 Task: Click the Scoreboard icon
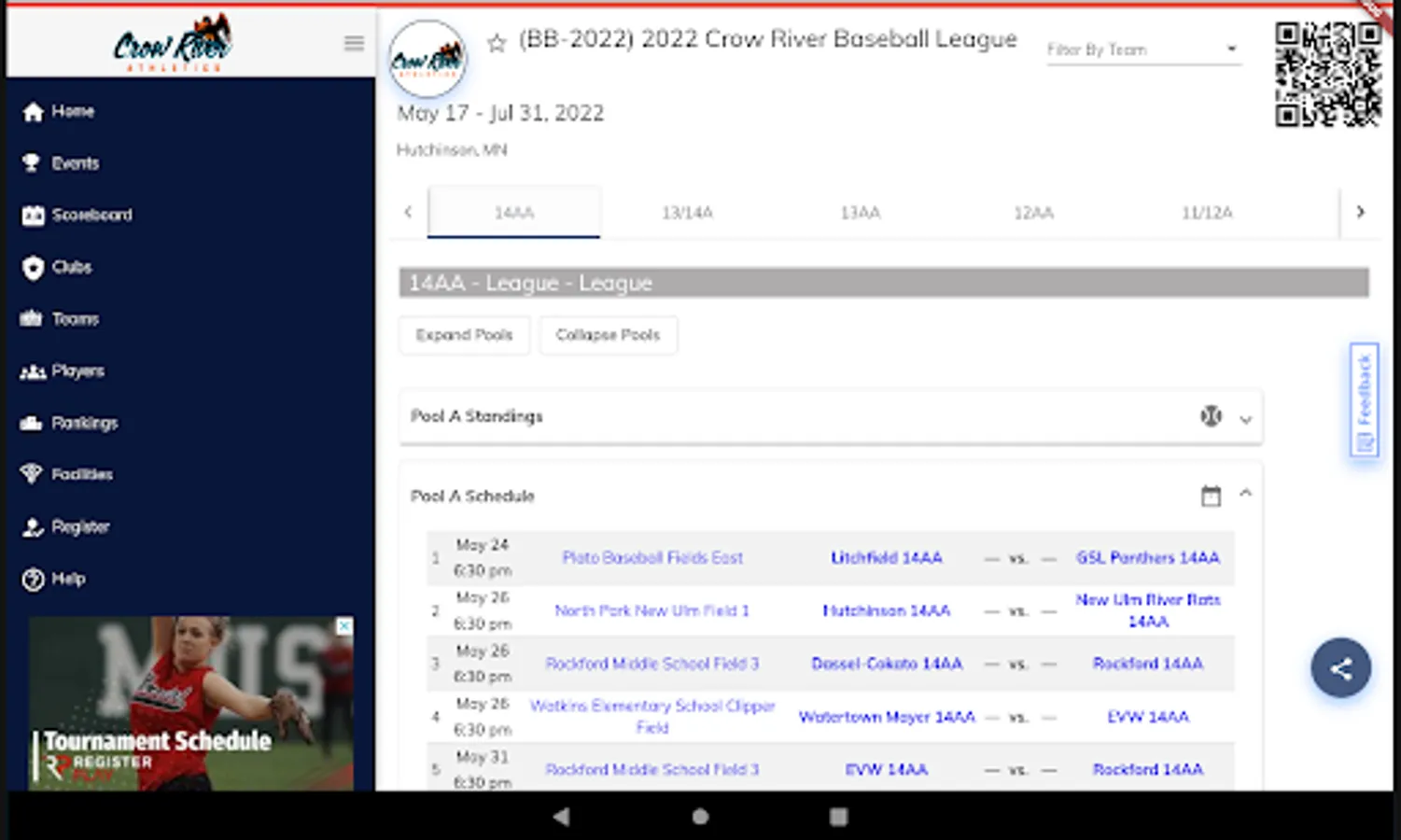[x=34, y=216]
